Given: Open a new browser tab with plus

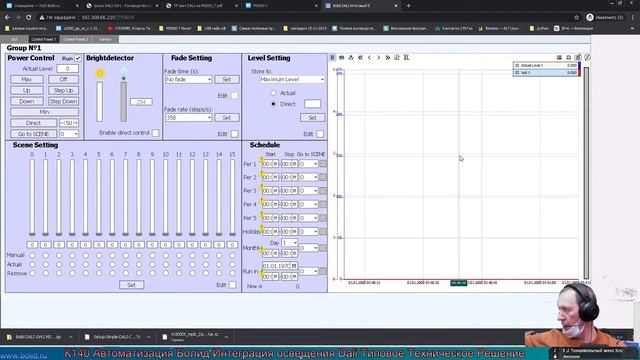Looking at the screenshot, I should pos(408,6).
